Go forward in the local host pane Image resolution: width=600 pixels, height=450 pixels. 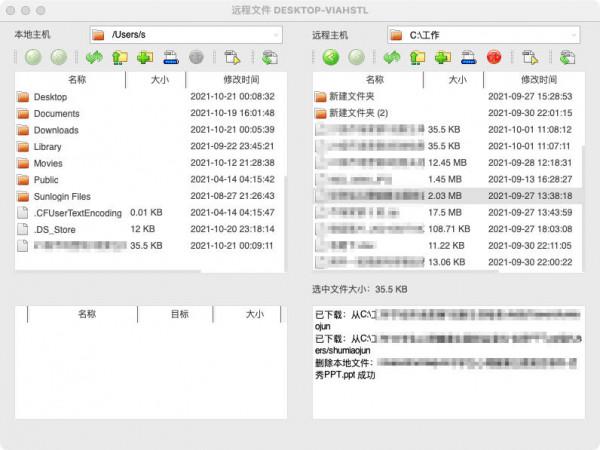pos(59,57)
